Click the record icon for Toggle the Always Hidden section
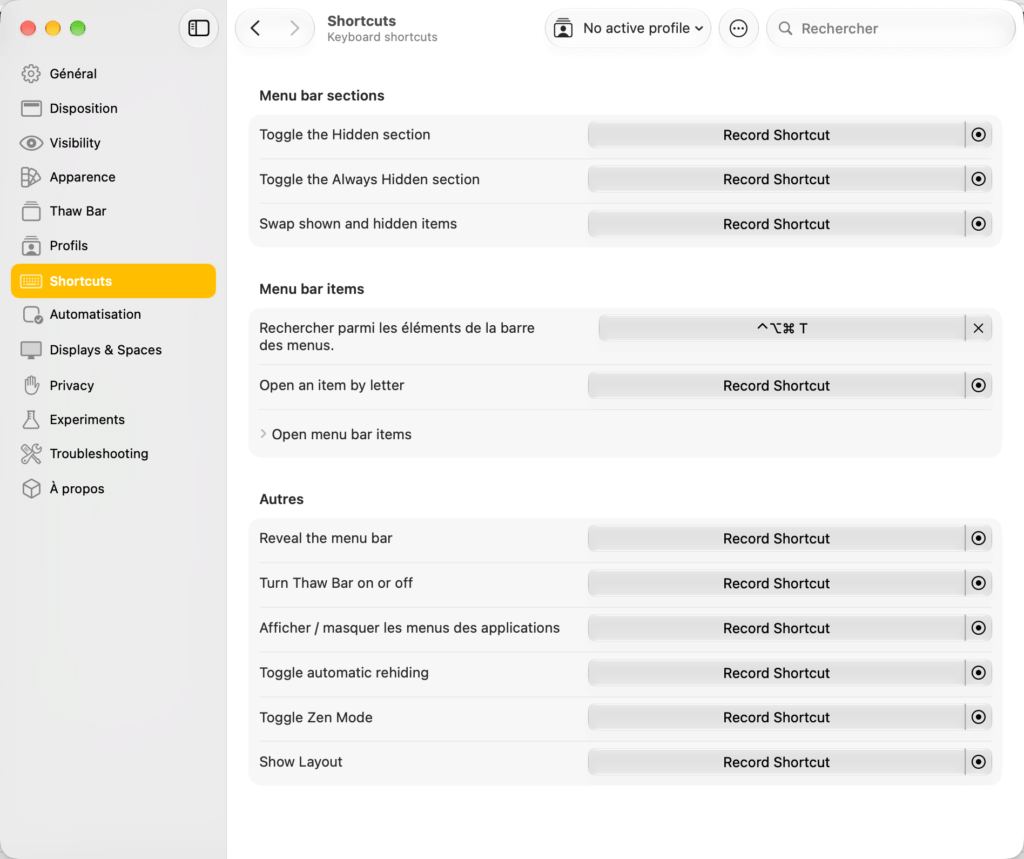1024x859 pixels. [978, 179]
